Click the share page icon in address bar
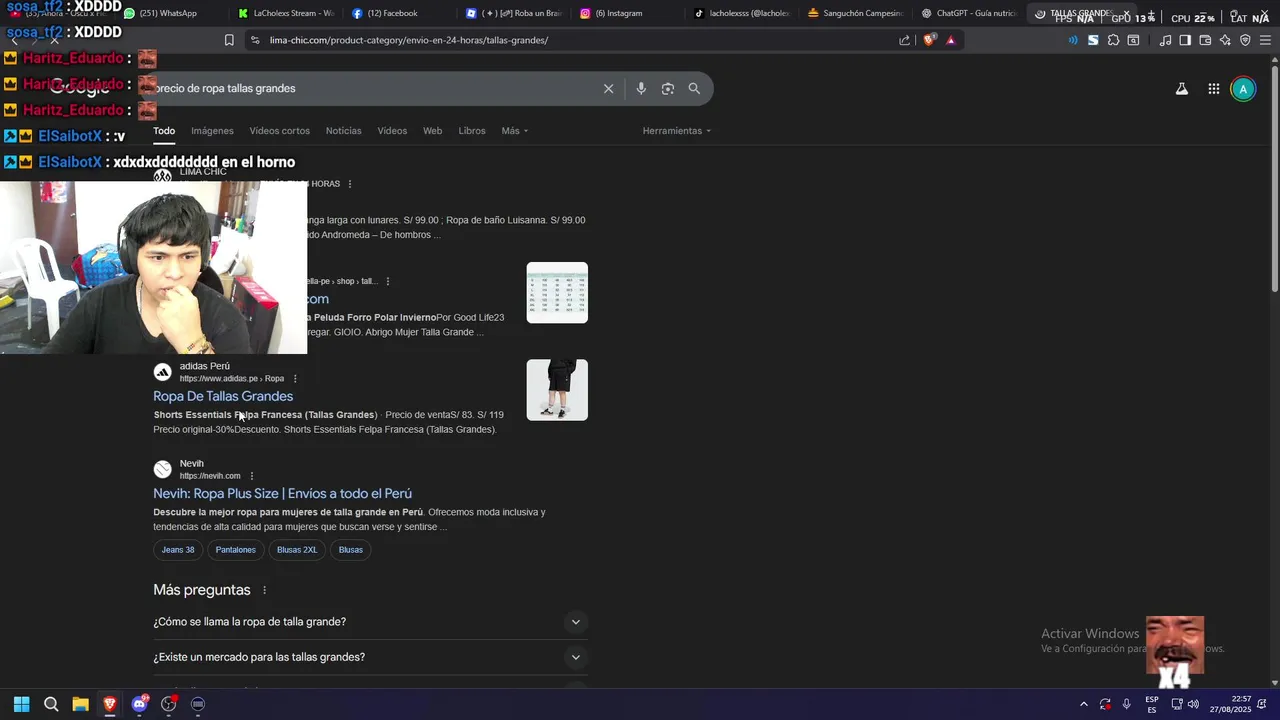 pyautogui.click(x=904, y=40)
